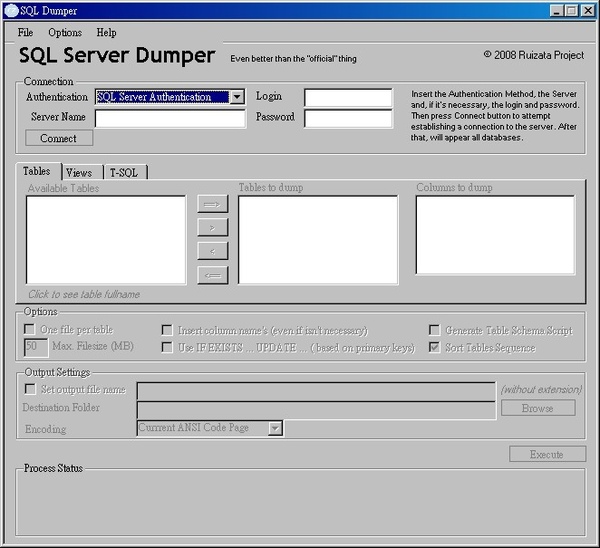Click the Connect button
Image resolution: width=600 pixels, height=548 pixels.
[59, 138]
